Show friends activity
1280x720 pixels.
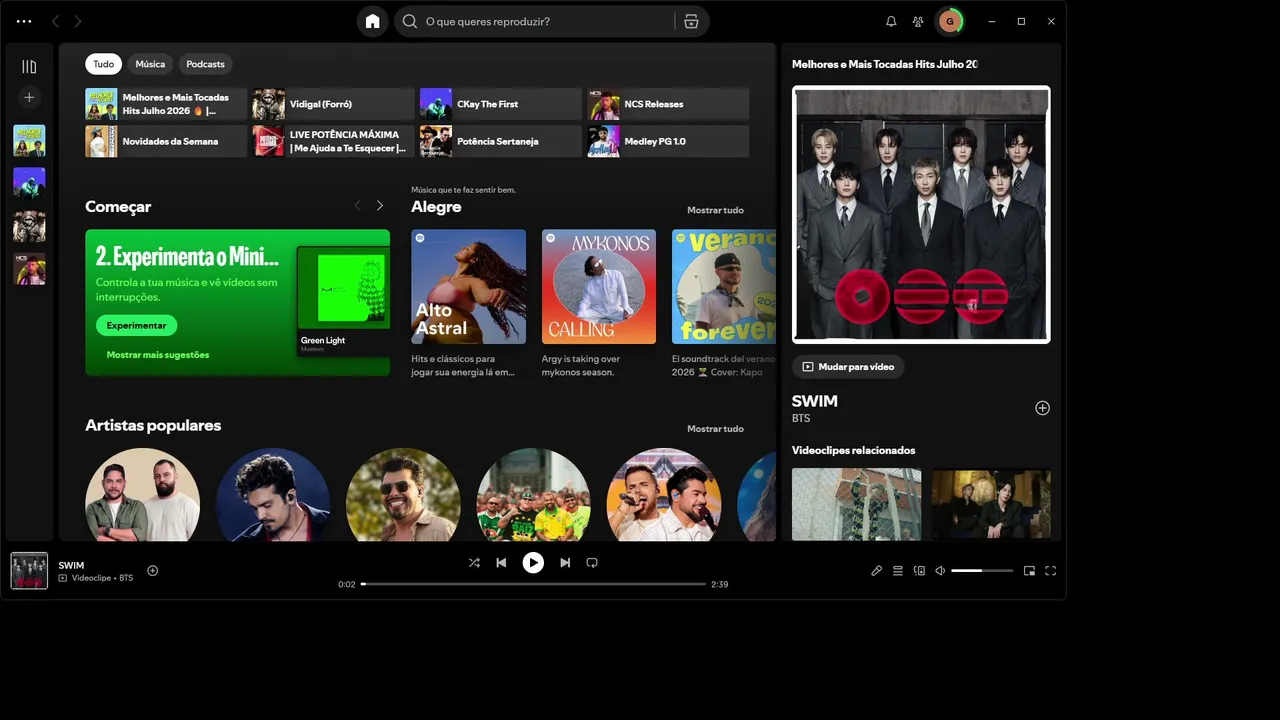(918, 21)
